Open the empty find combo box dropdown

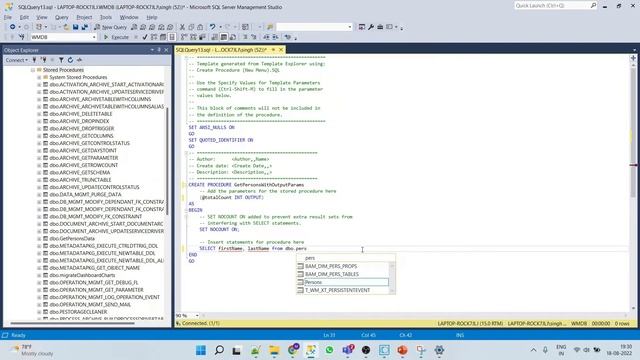[349, 27]
